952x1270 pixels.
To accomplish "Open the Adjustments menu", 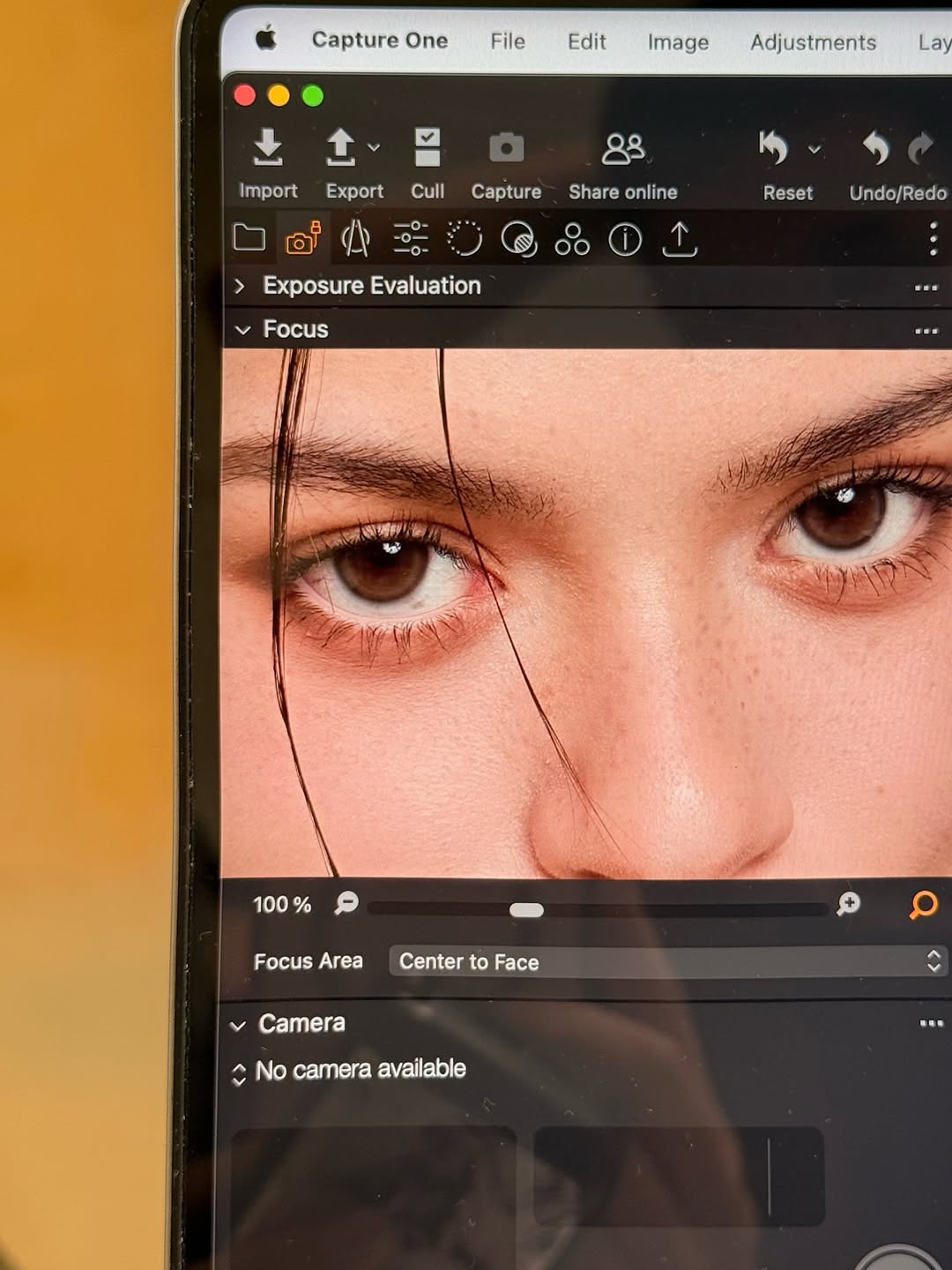I will (x=813, y=42).
